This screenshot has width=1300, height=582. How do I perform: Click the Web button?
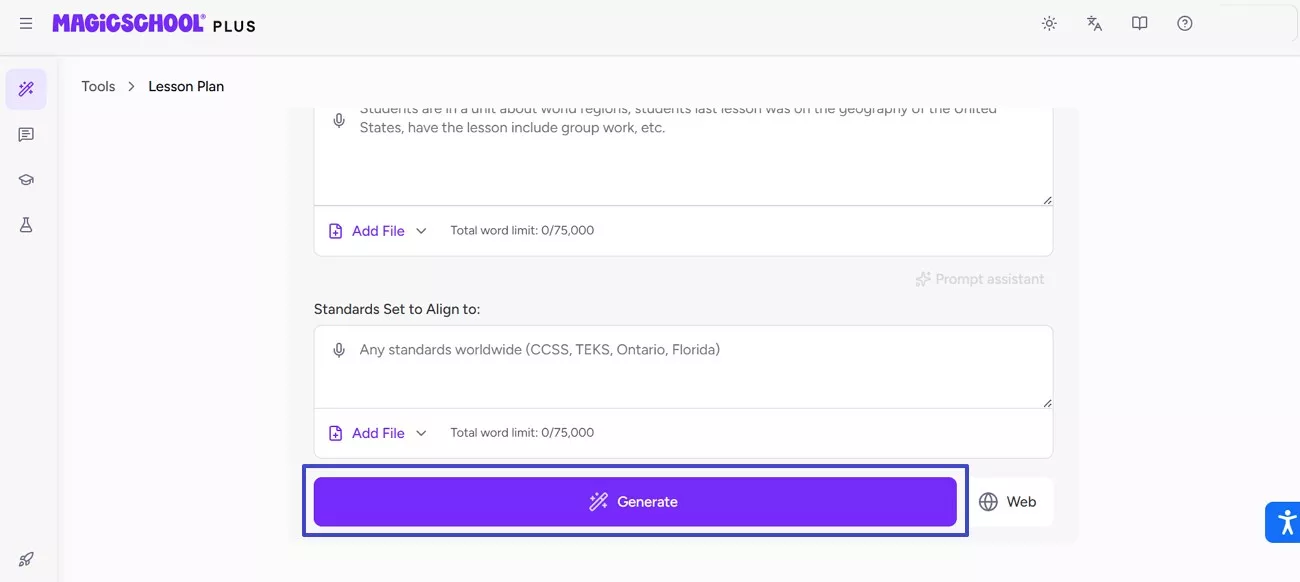point(1010,502)
